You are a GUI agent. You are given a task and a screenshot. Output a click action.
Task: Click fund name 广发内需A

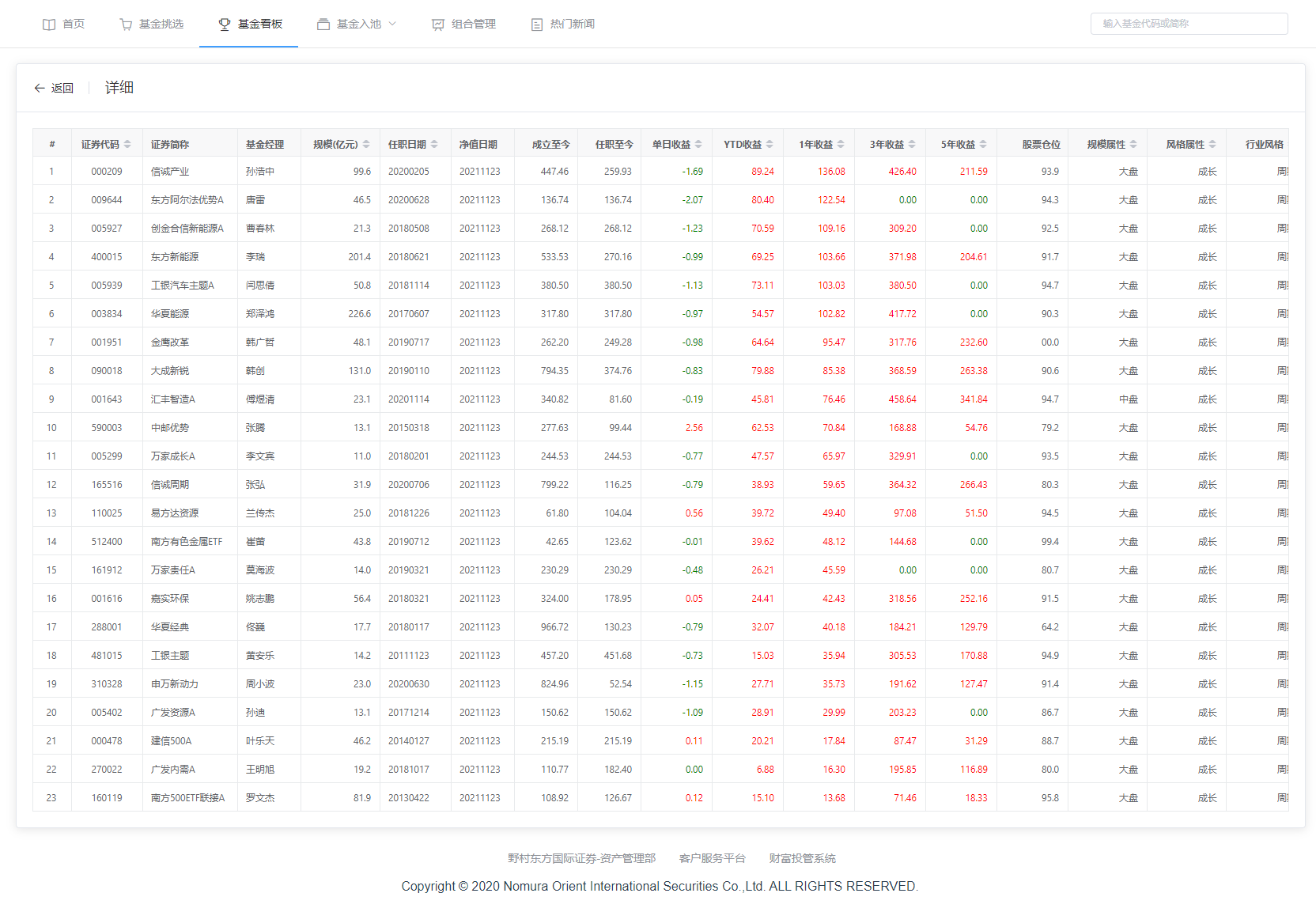[173, 770]
